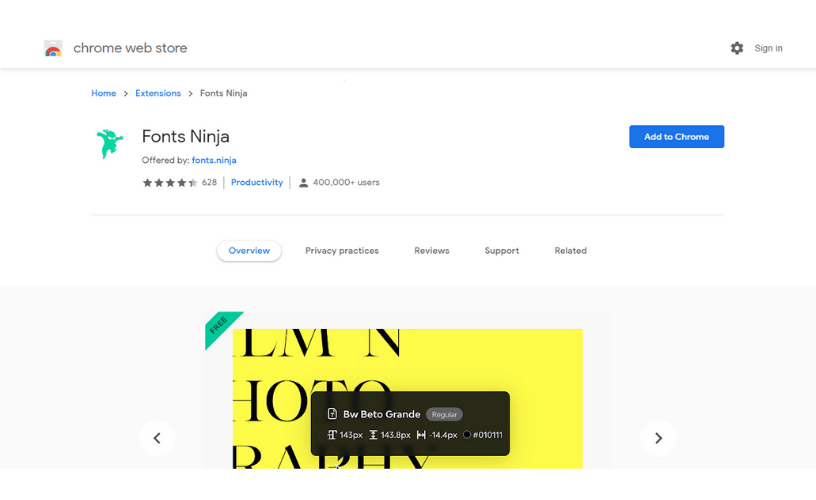Open the Productivity category link
This screenshot has width=816, height=500.
pyautogui.click(x=257, y=183)
